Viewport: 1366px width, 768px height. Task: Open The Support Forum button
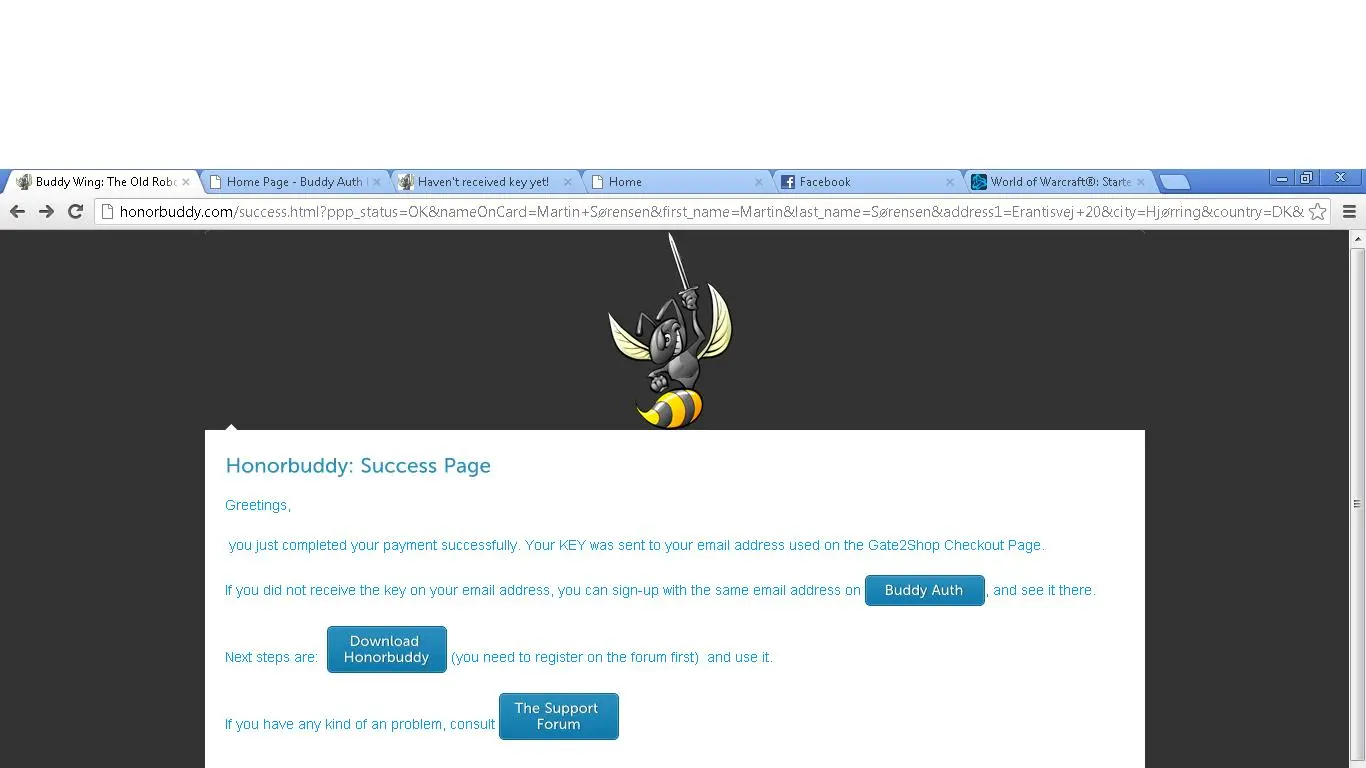[558, 716]
